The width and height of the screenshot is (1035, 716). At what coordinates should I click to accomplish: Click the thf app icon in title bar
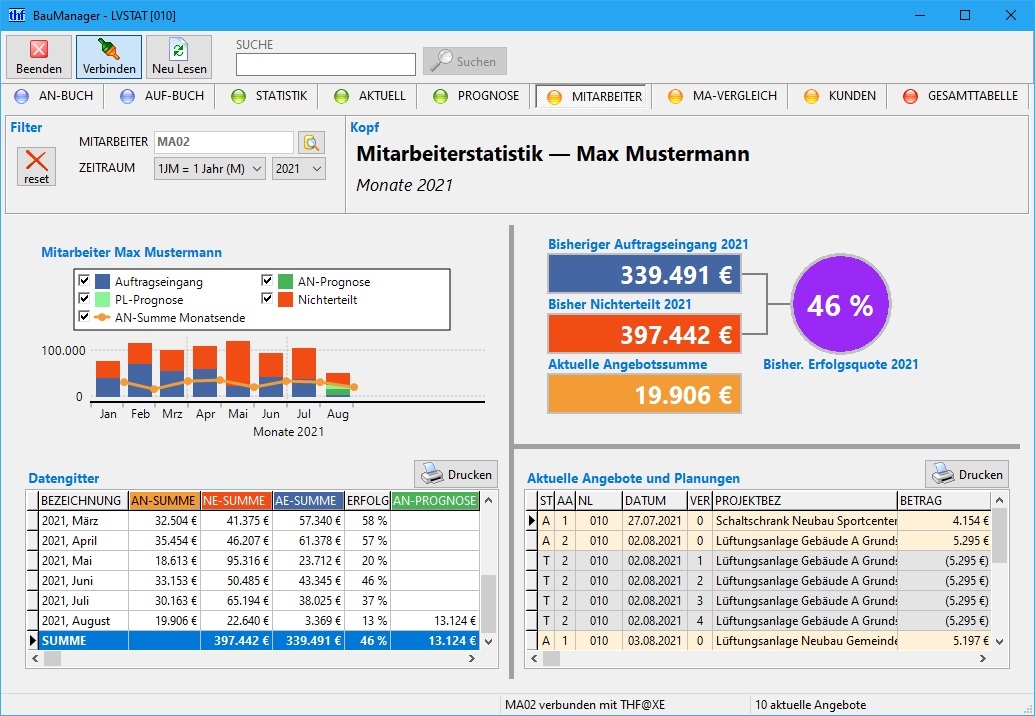17,15
